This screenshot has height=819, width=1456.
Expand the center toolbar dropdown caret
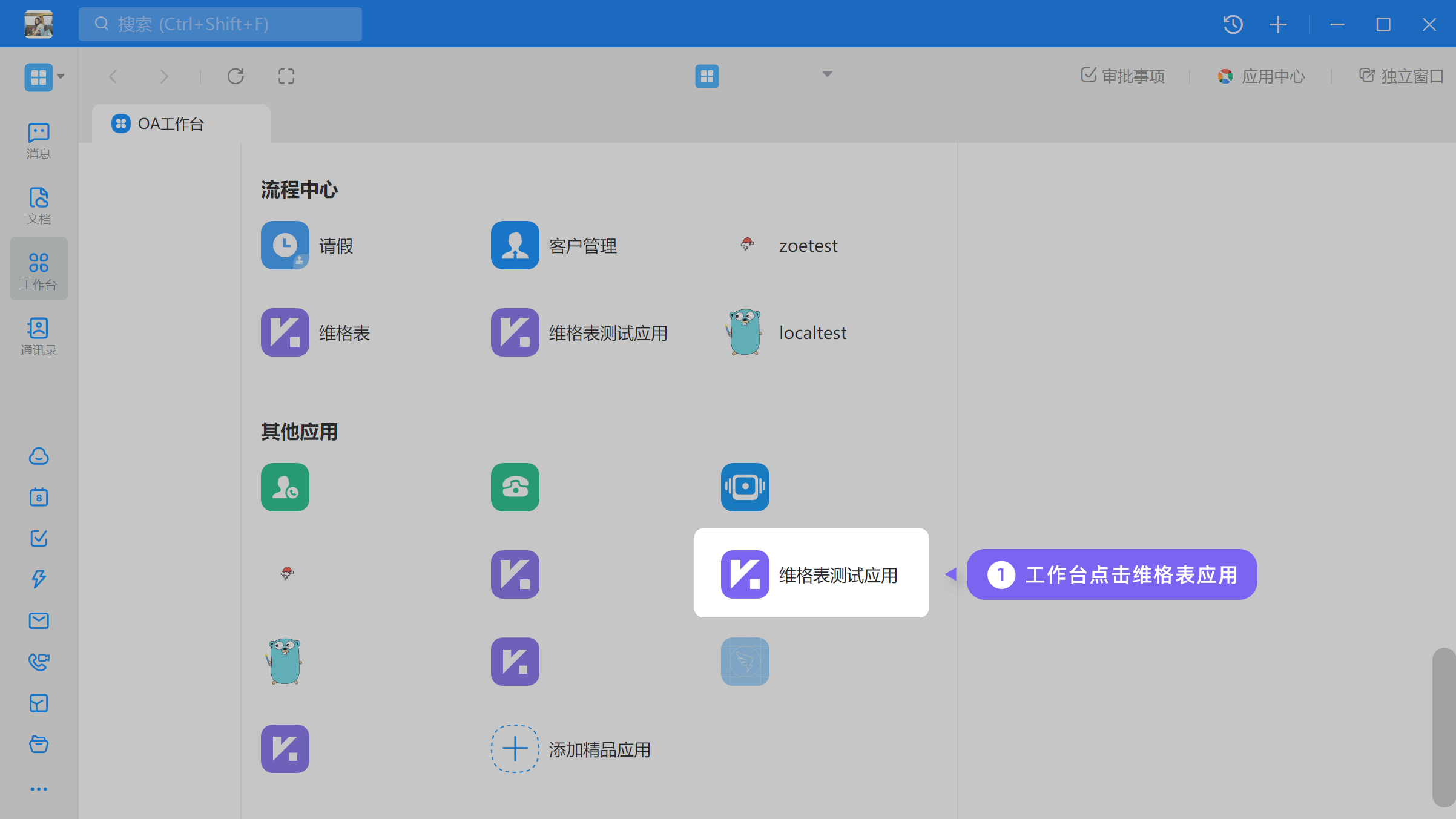(827, 74)
